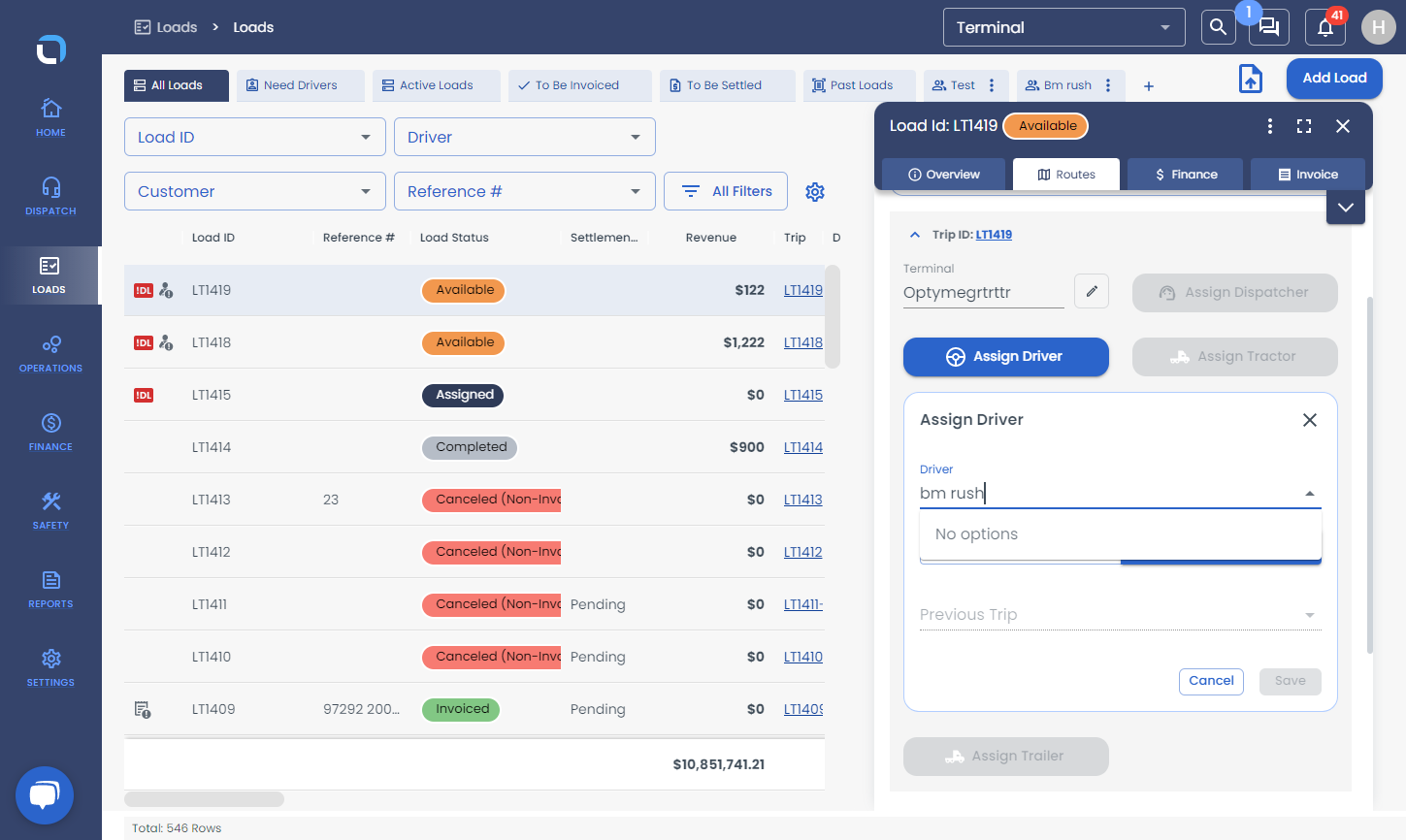Open the Driver filter dropdown

(525, 137)
